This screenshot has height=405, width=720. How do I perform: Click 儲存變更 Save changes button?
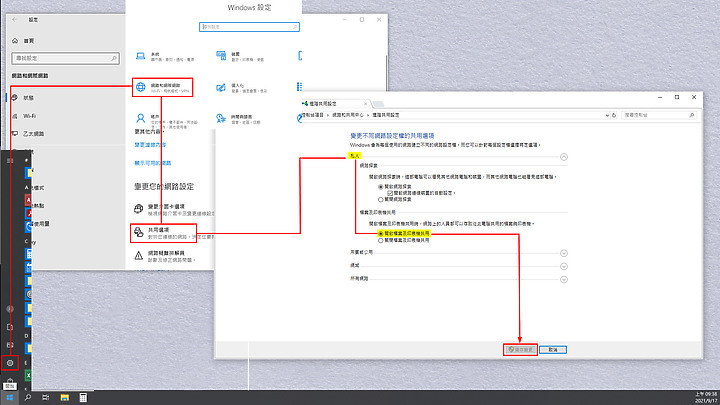pos(520,350)
